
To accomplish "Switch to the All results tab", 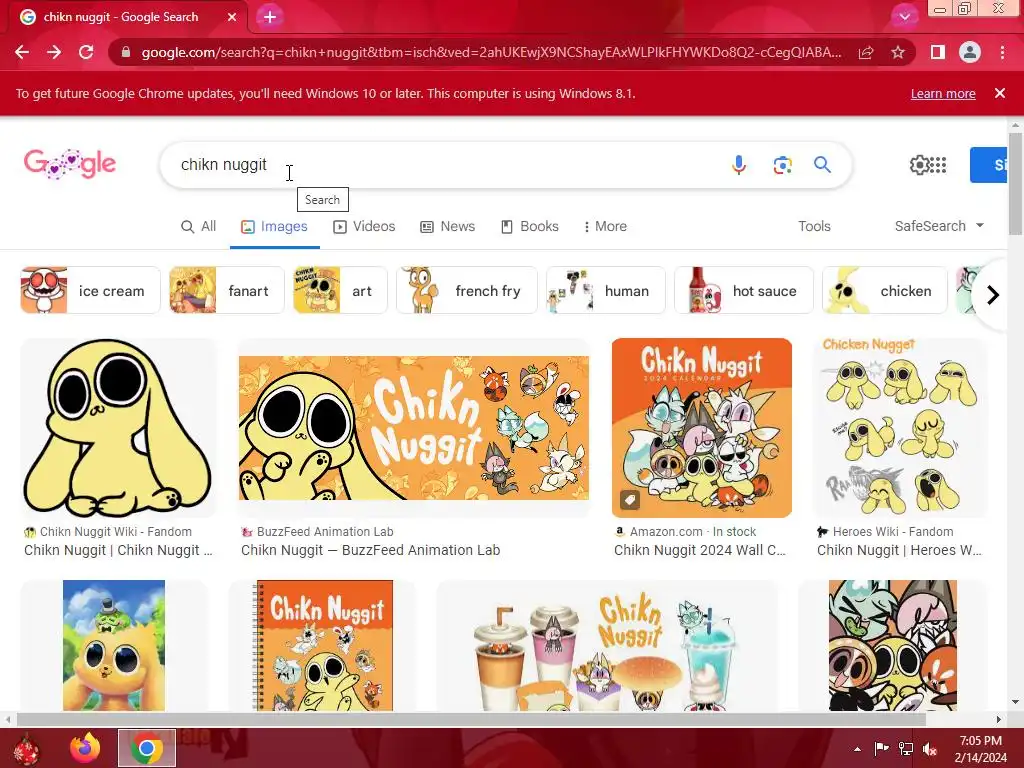I will click(199, 227).
